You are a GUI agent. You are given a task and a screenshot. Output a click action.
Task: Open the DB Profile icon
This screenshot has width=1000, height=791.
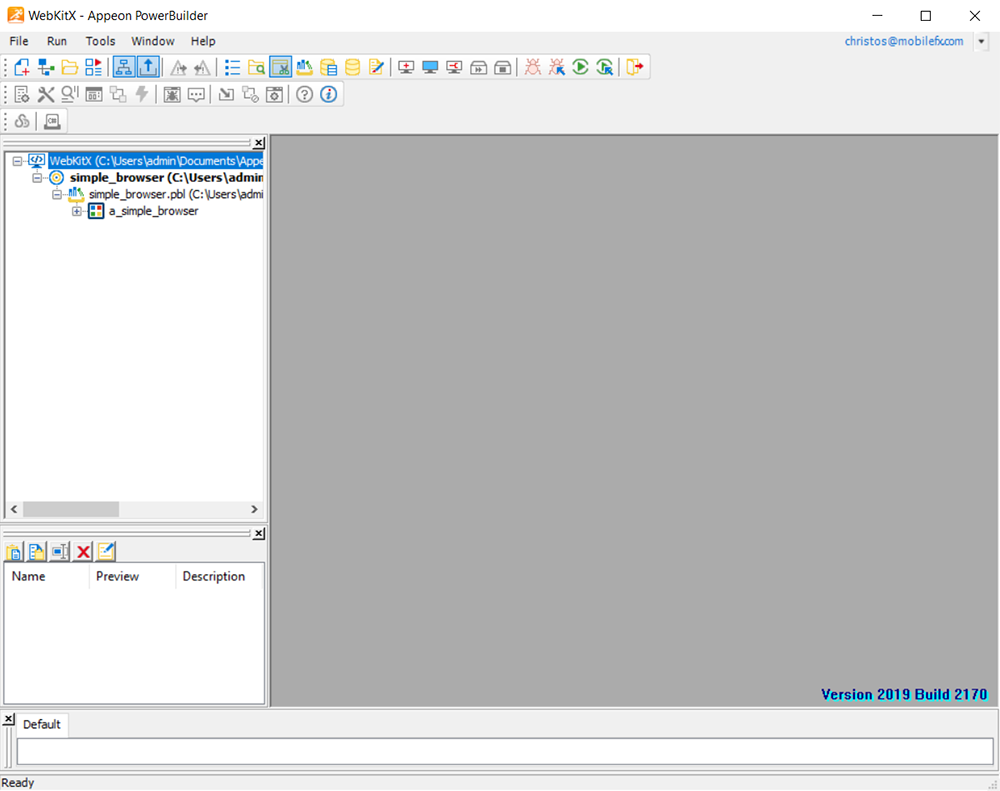tap(328, 67)
